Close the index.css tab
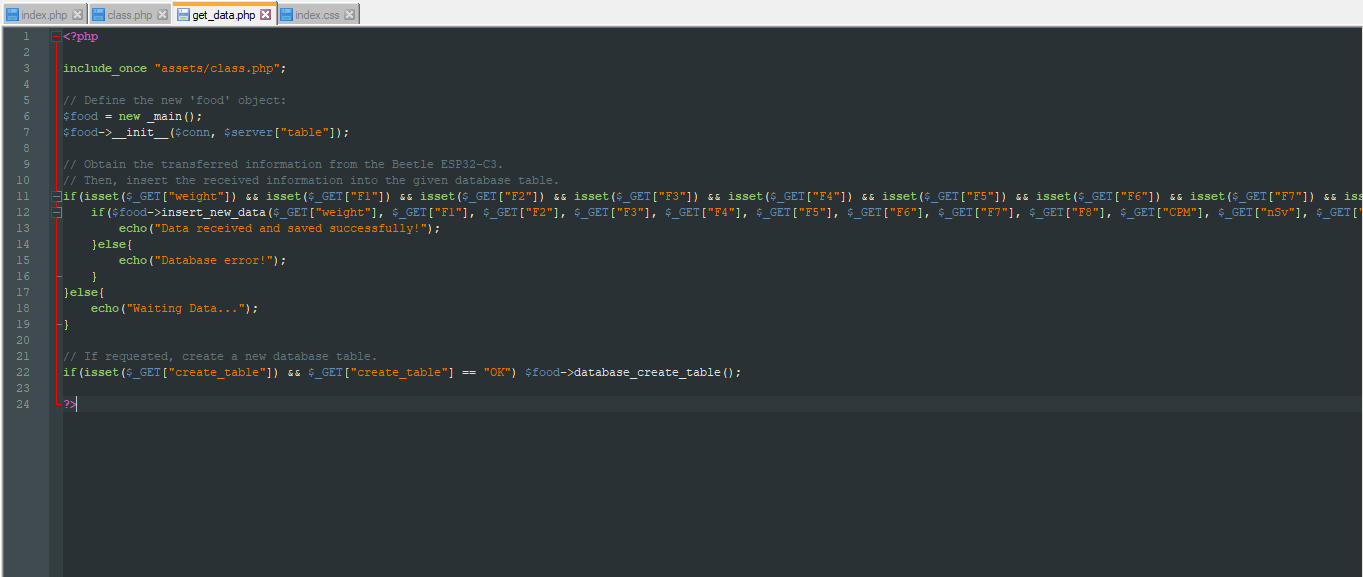Viewport: 1363px width, 577px height. coord(349,15)
